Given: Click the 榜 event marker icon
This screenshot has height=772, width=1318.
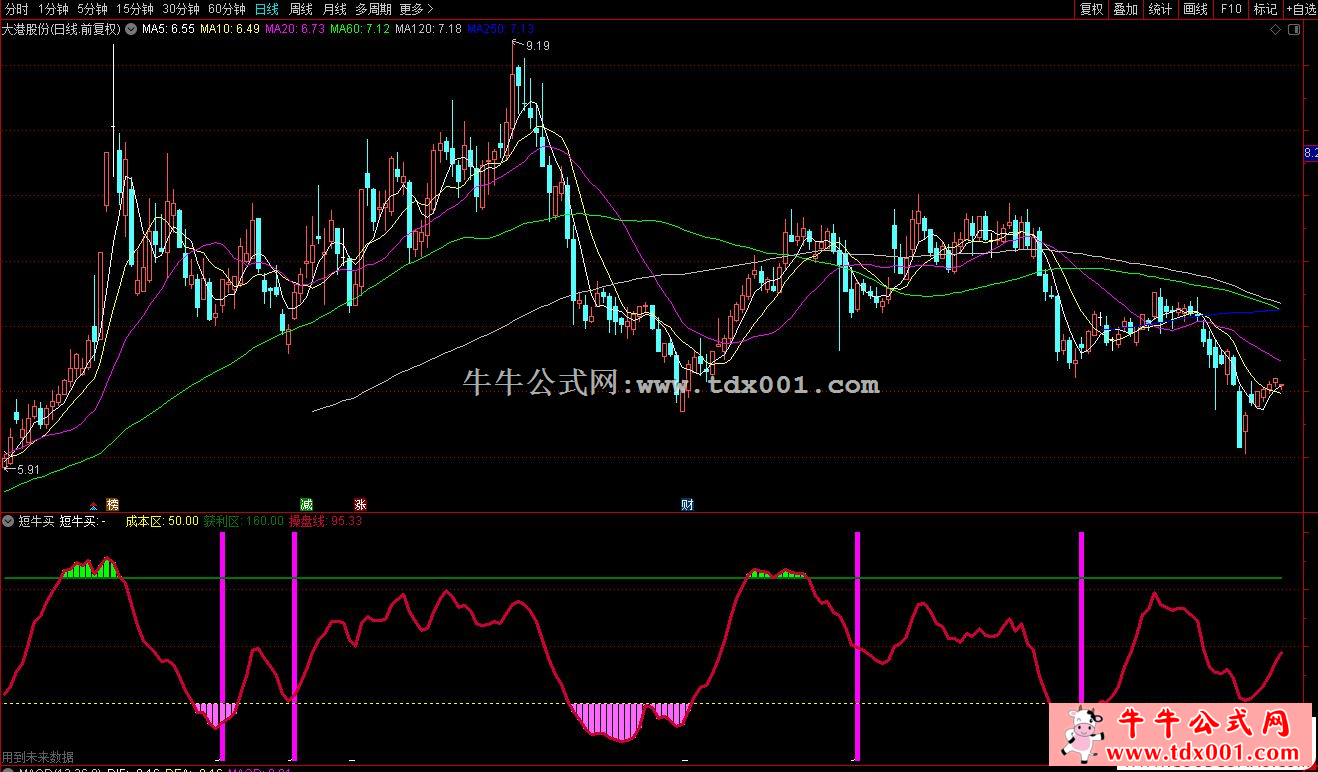Looking at the screenshot, I should point(113,504).
